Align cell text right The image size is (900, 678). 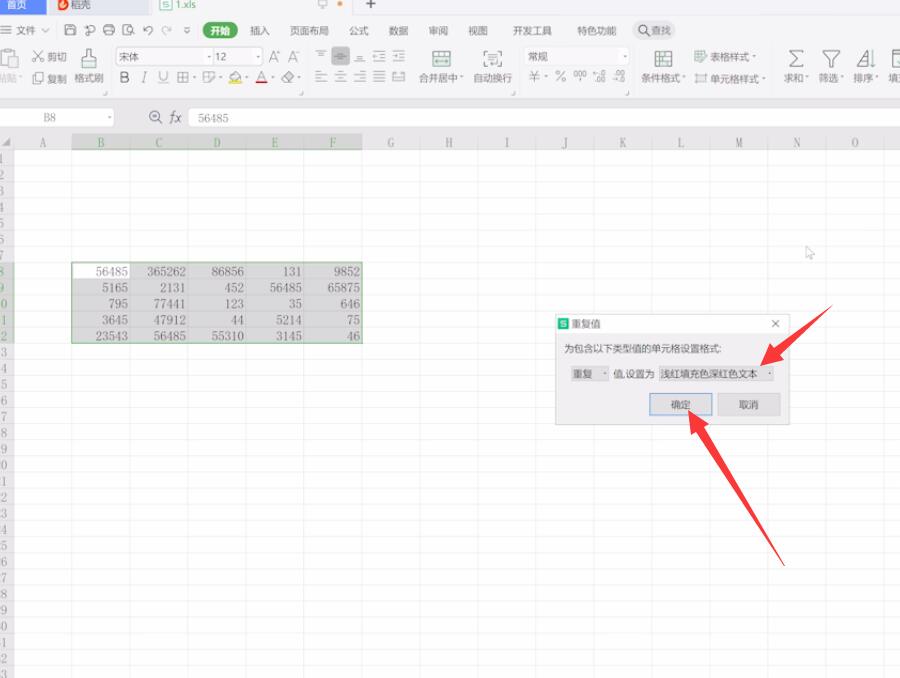click(360, 76)
